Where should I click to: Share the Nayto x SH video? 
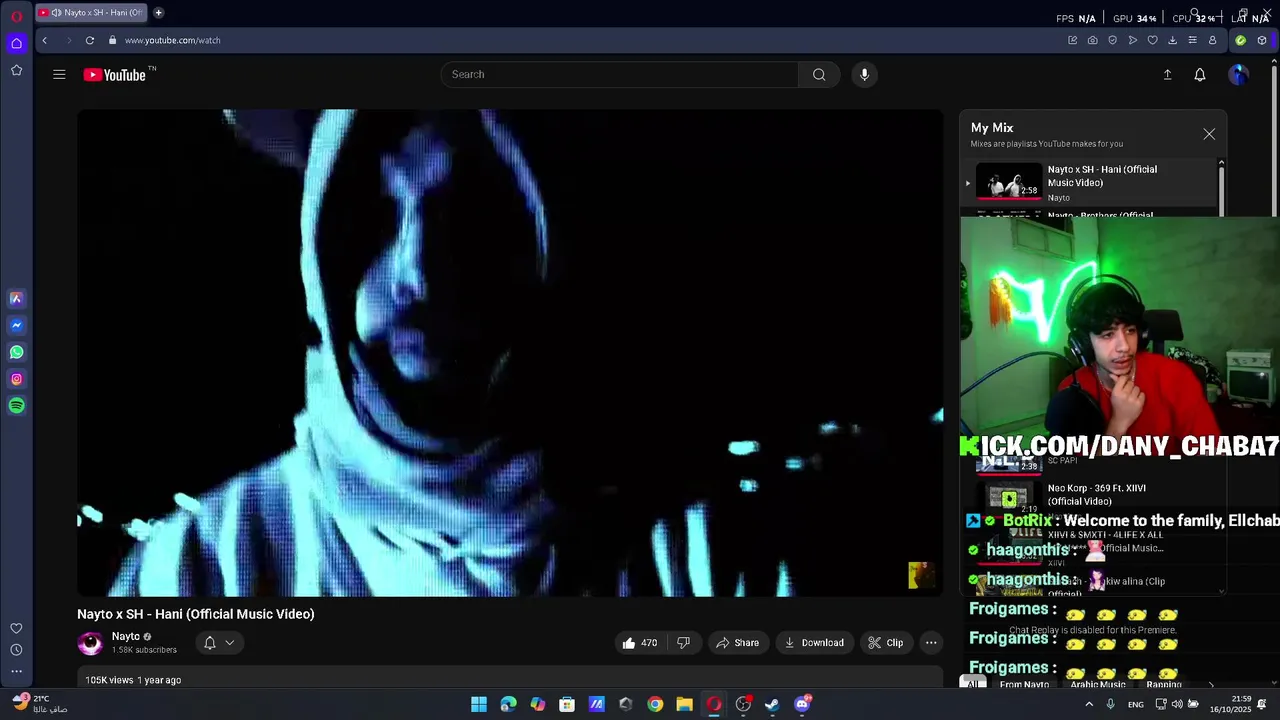click(737, 643)
